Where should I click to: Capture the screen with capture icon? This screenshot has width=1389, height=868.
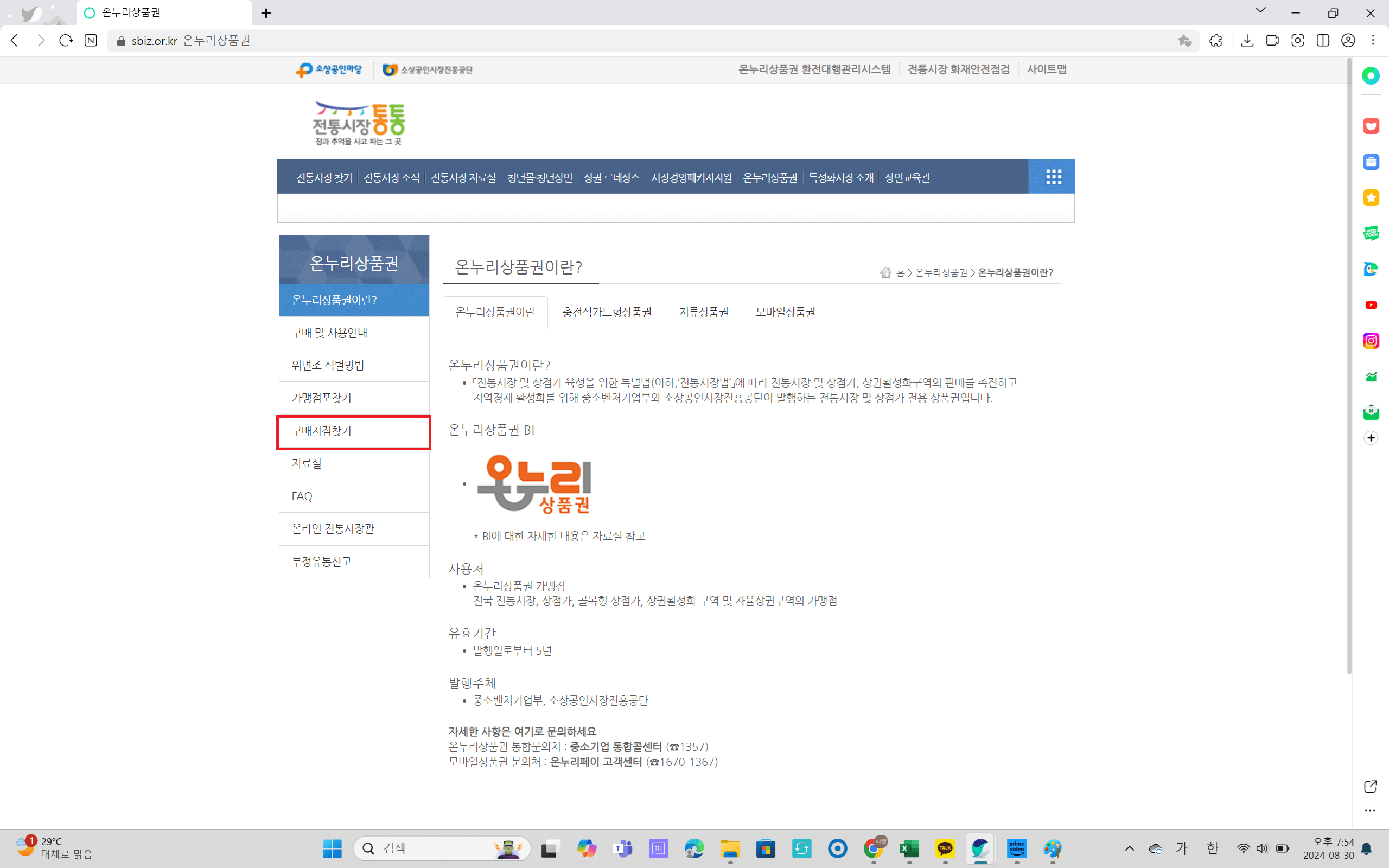click(1298, 40)
